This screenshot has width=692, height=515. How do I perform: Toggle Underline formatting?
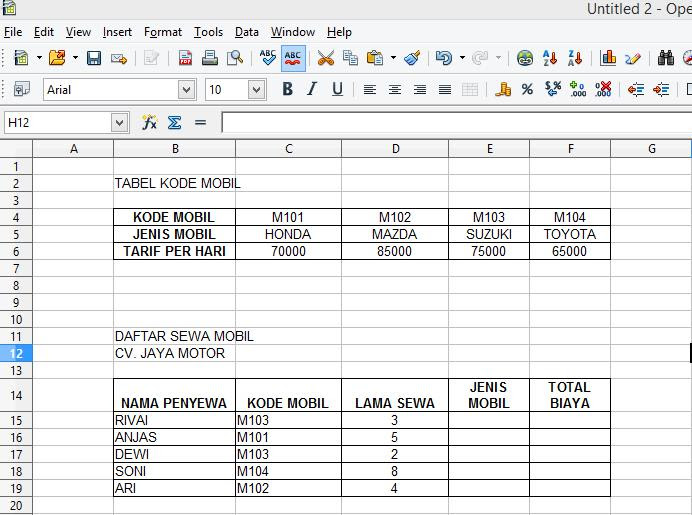coord(337,89)
